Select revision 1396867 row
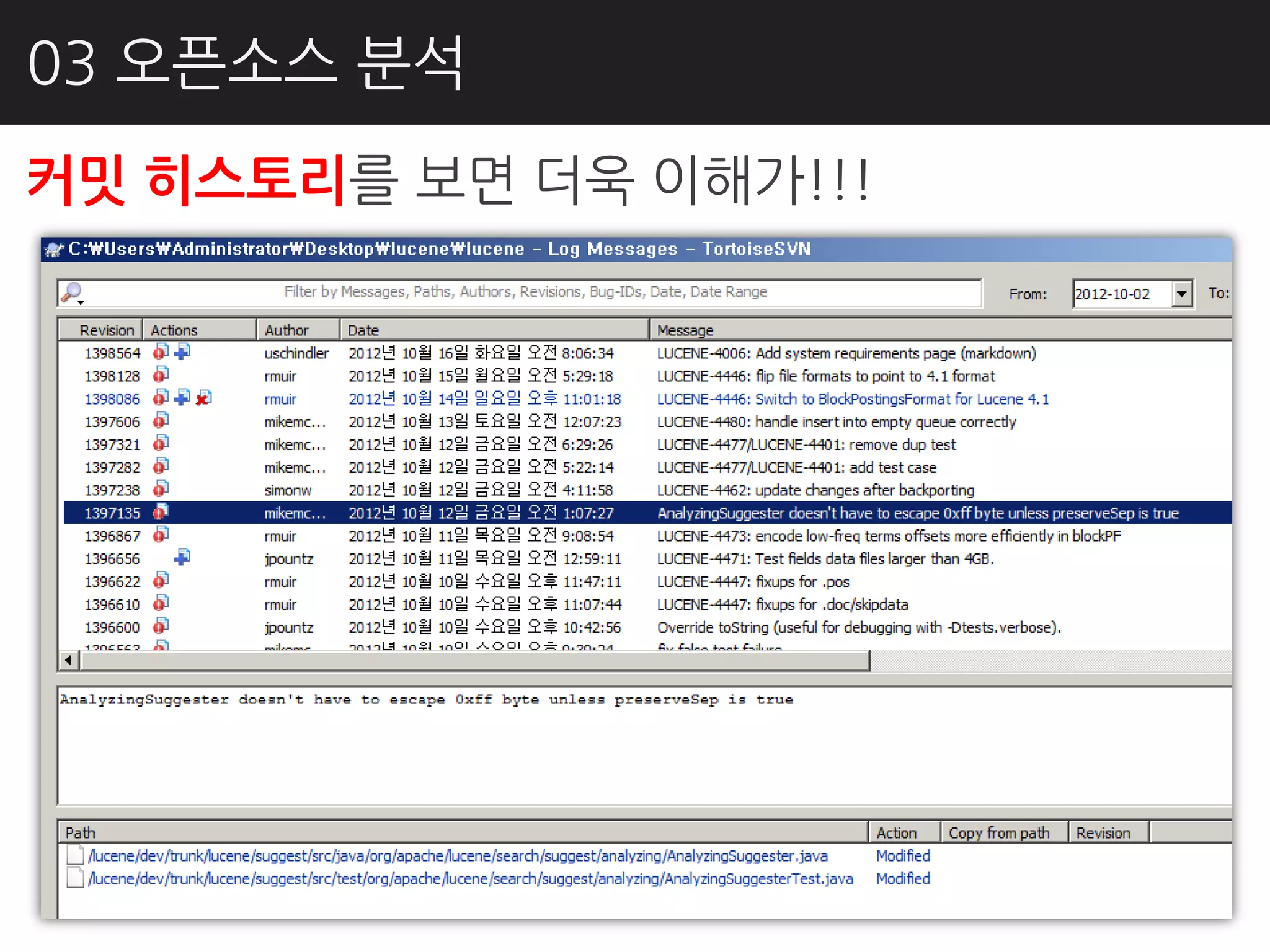The width and height of the screenshot is (1270, 952). tap(647, 535)
